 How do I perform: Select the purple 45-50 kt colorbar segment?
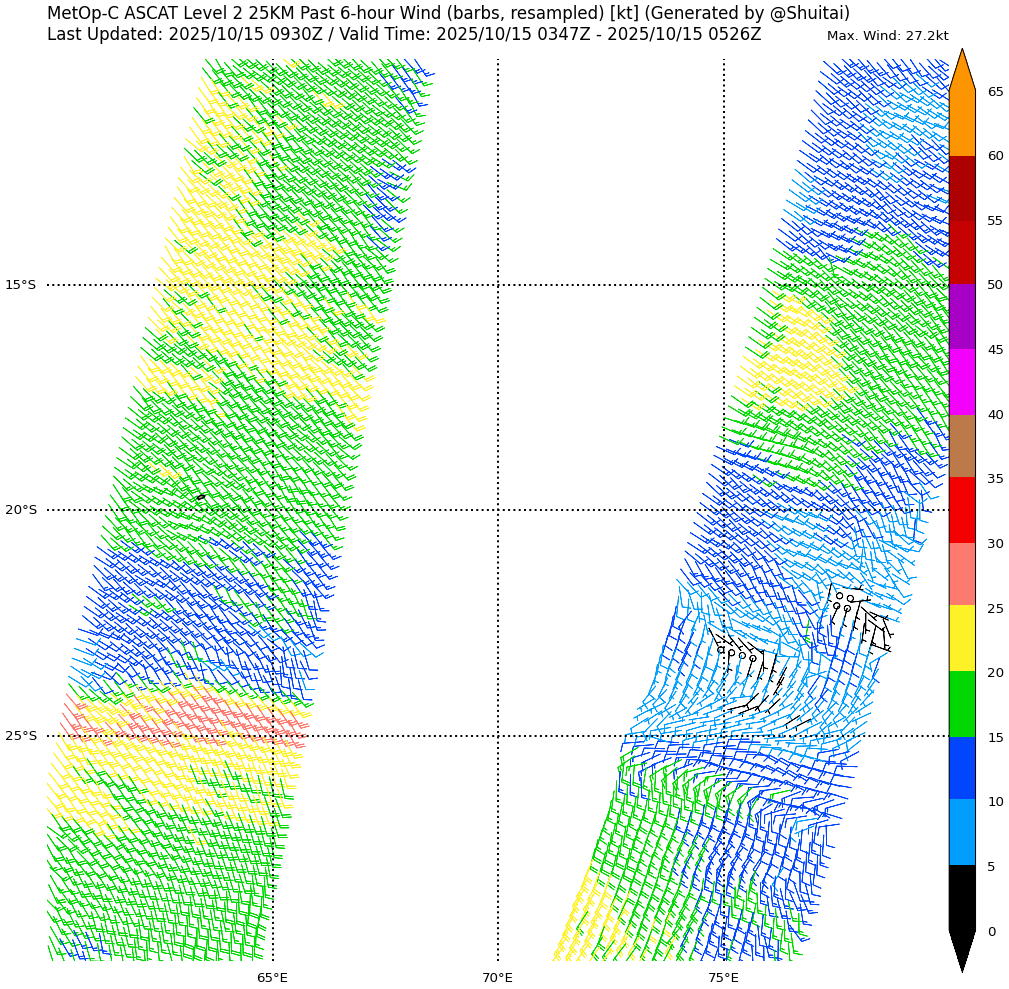(961, 317)
